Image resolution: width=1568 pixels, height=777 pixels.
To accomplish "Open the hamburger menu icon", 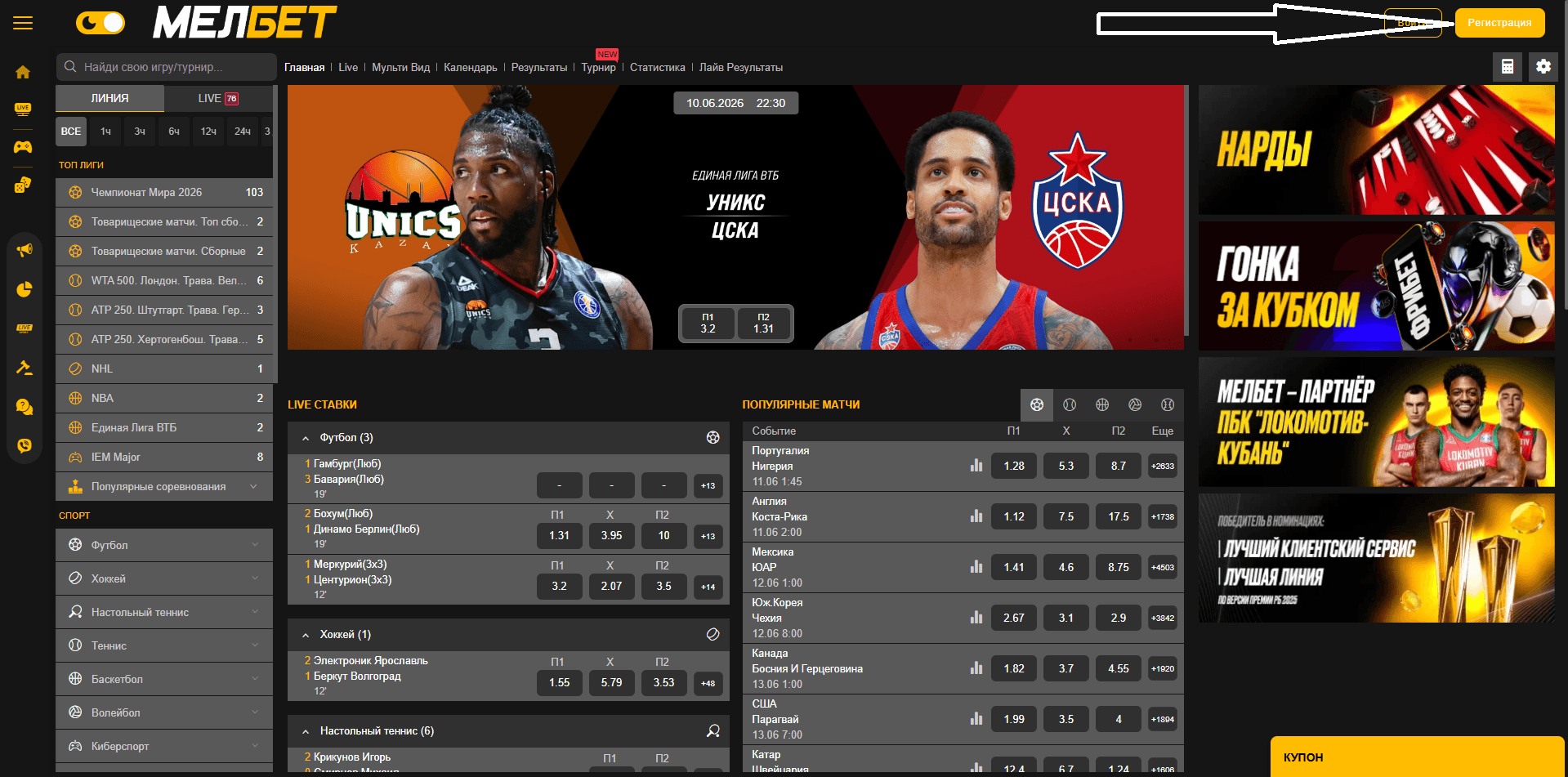I will click(x=23, y=23).
